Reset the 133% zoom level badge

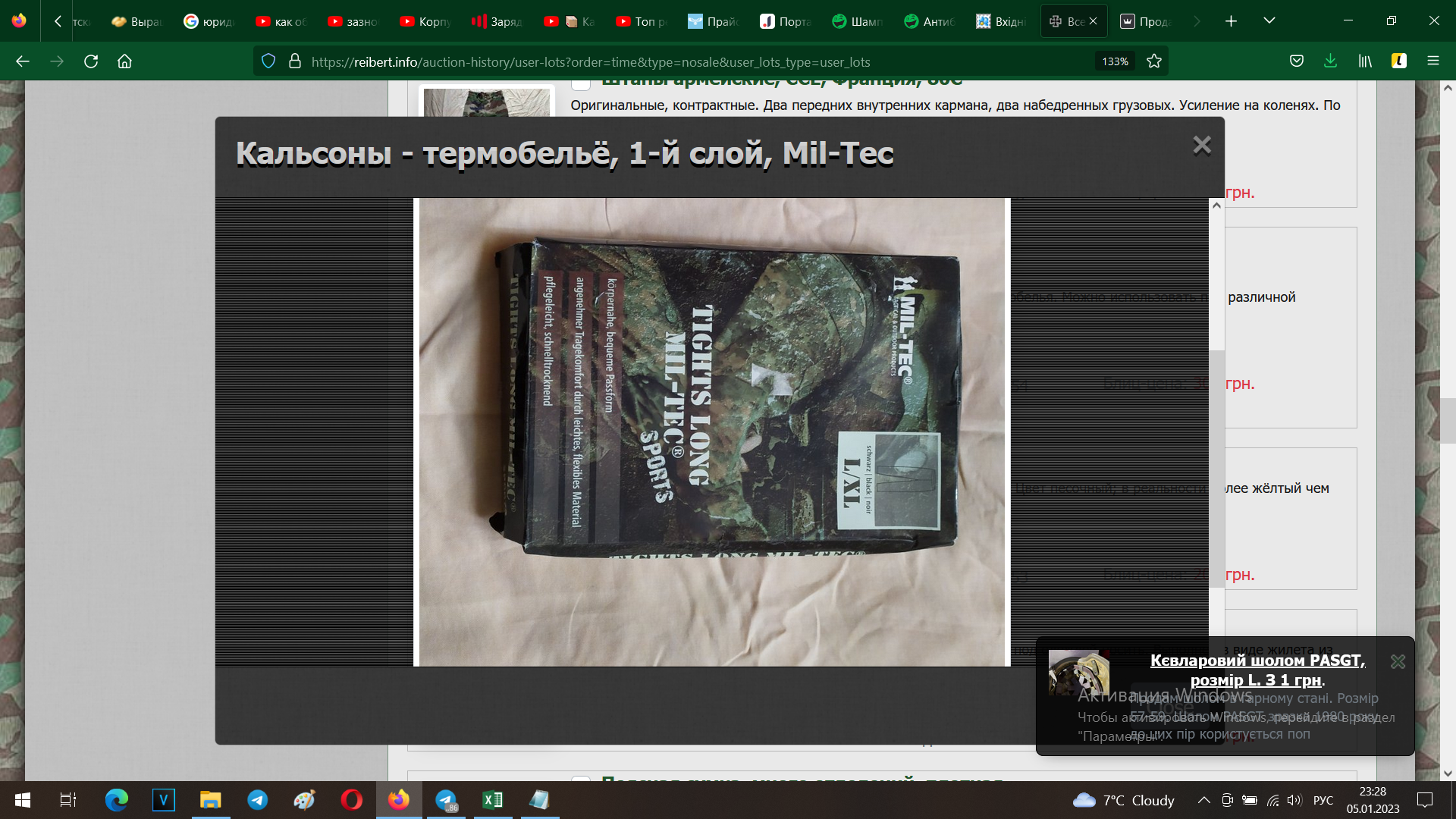[1115, 61]
